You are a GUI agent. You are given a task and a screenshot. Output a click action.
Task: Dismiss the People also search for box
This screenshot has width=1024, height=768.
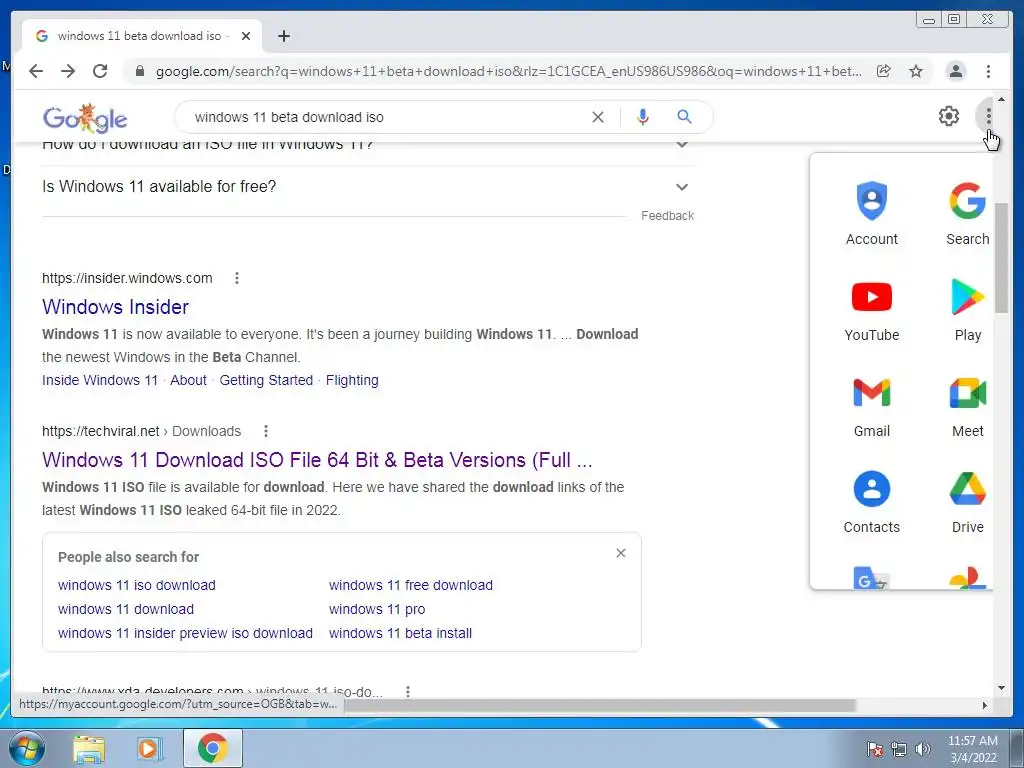click(620, 553)
